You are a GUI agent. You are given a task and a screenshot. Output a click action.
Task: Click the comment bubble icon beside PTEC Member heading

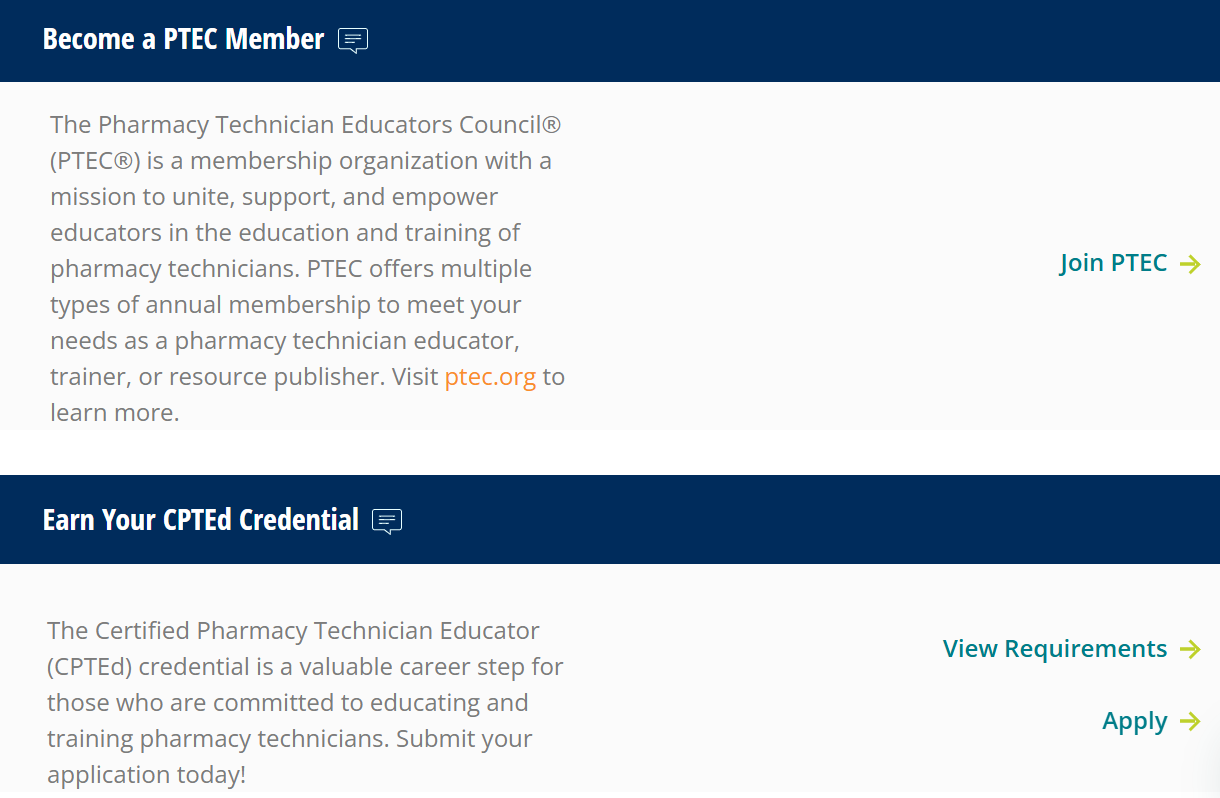[352, 40]
